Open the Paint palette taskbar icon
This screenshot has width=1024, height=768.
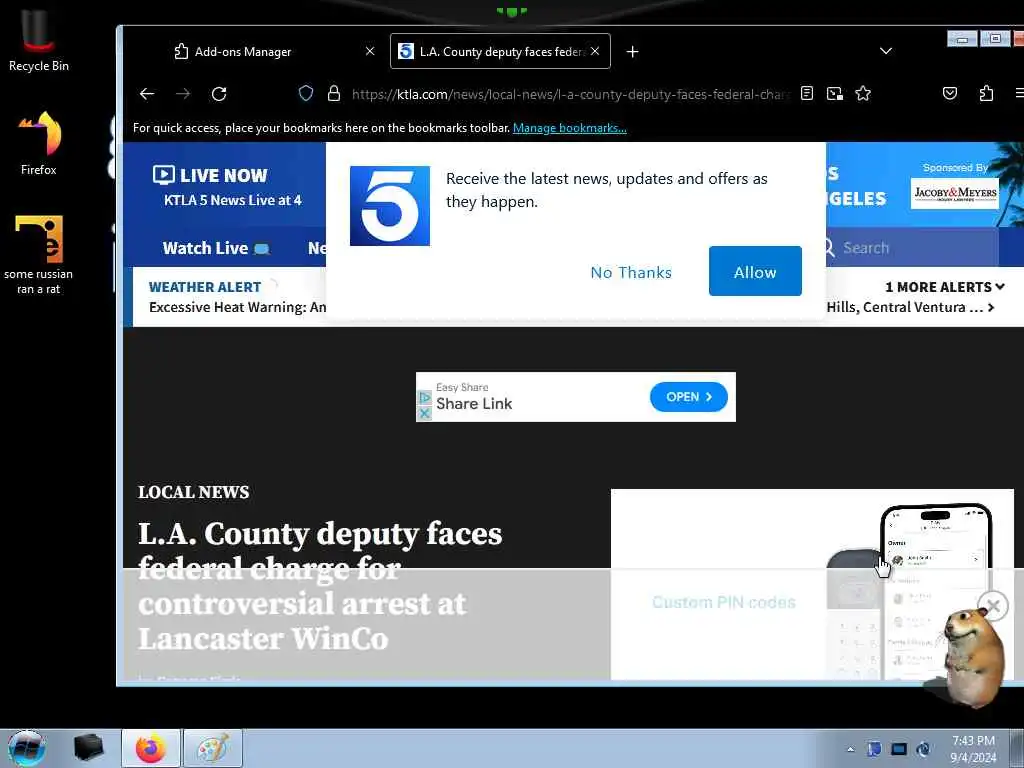(x=213, y=748)
